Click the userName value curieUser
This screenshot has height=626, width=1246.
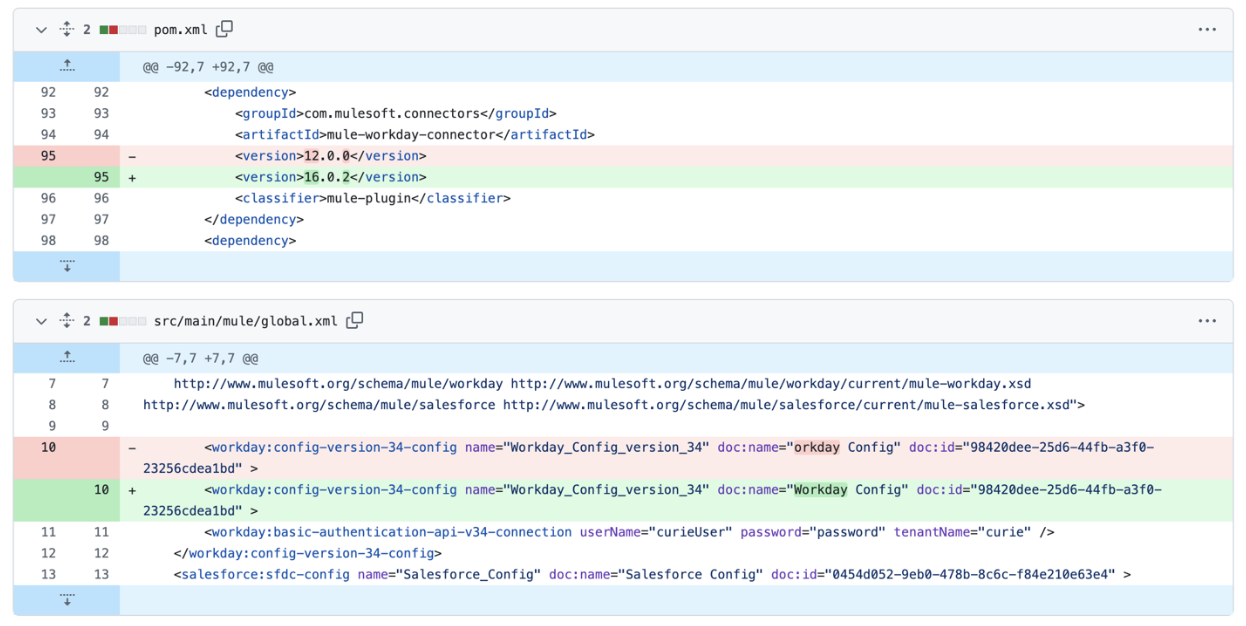[x=690, y=532]
